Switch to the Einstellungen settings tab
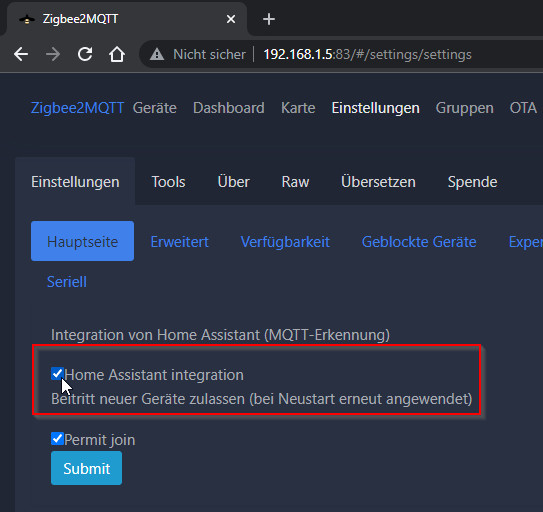 click(75, 182)
